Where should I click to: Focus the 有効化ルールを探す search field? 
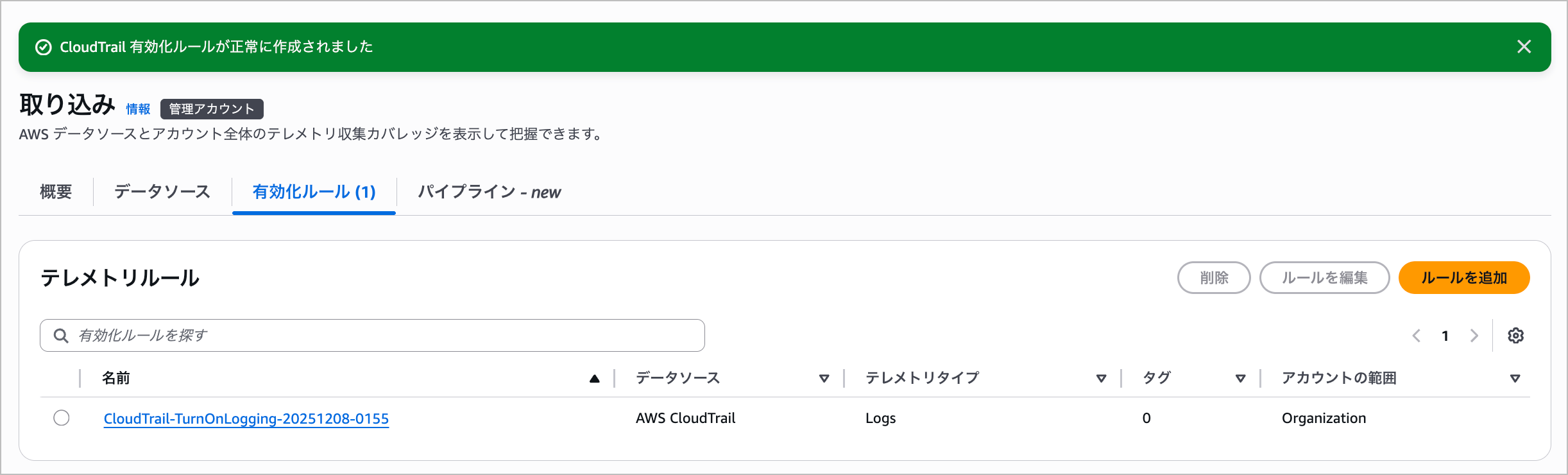[x=385, y=336]
